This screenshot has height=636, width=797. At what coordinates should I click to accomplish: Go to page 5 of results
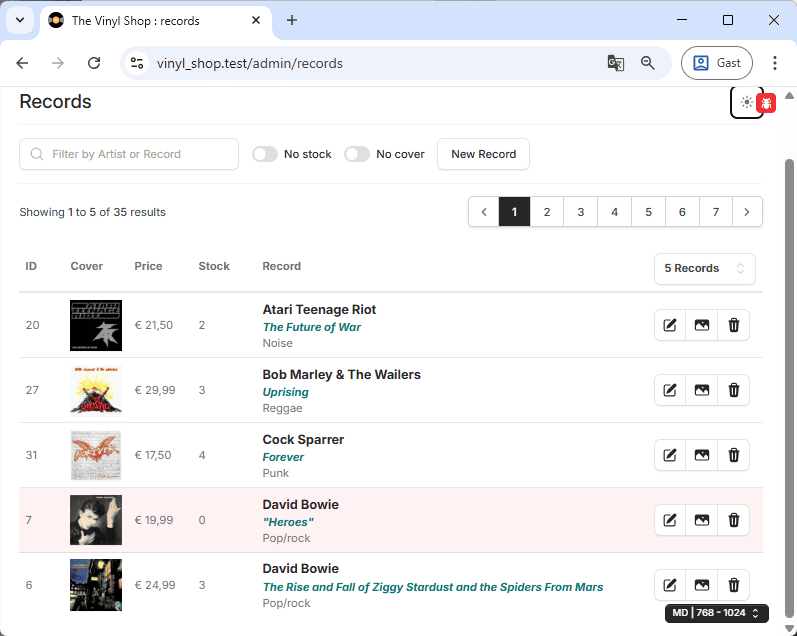point(649,212)
